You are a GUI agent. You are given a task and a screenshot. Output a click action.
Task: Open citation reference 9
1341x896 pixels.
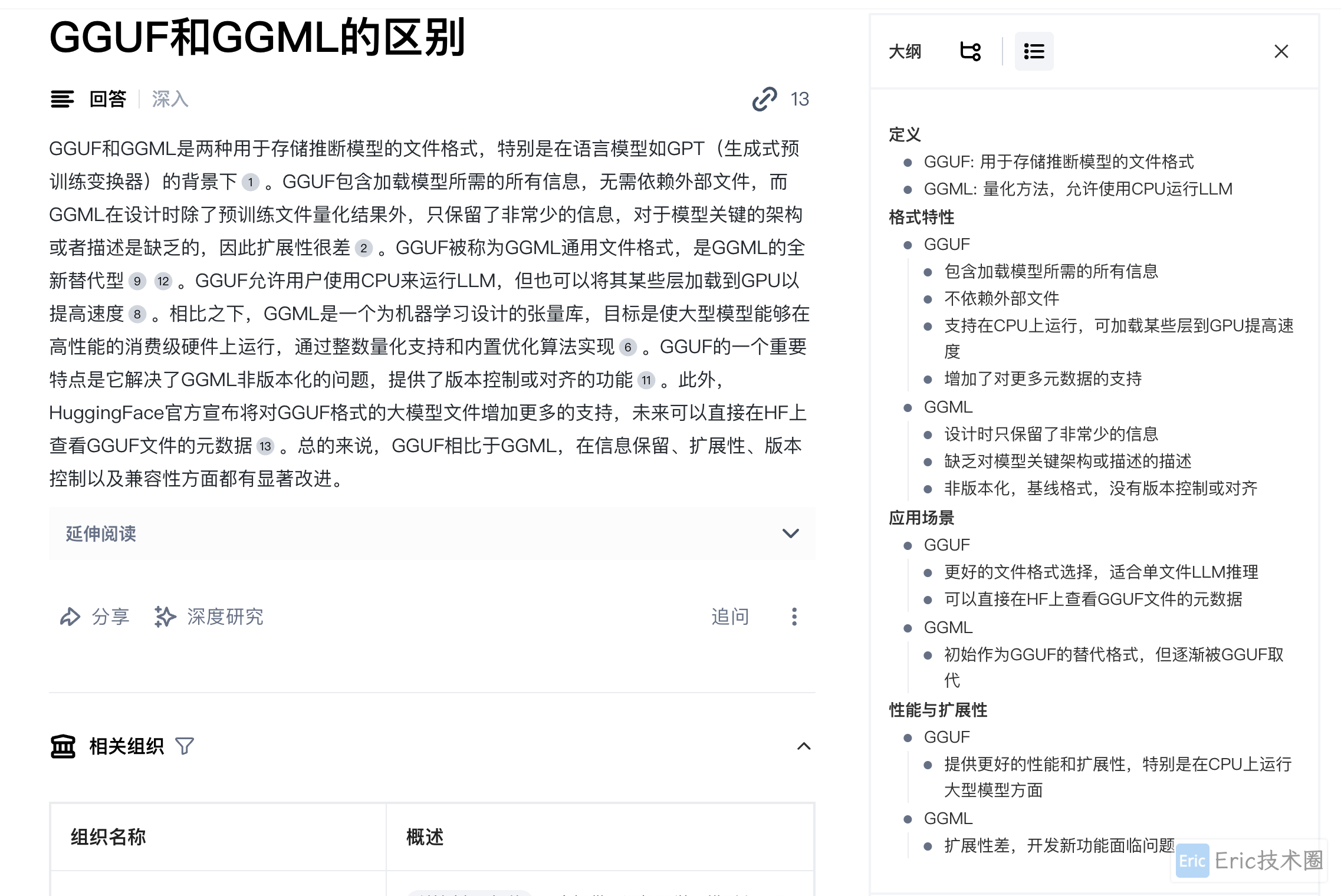point(137,281)
